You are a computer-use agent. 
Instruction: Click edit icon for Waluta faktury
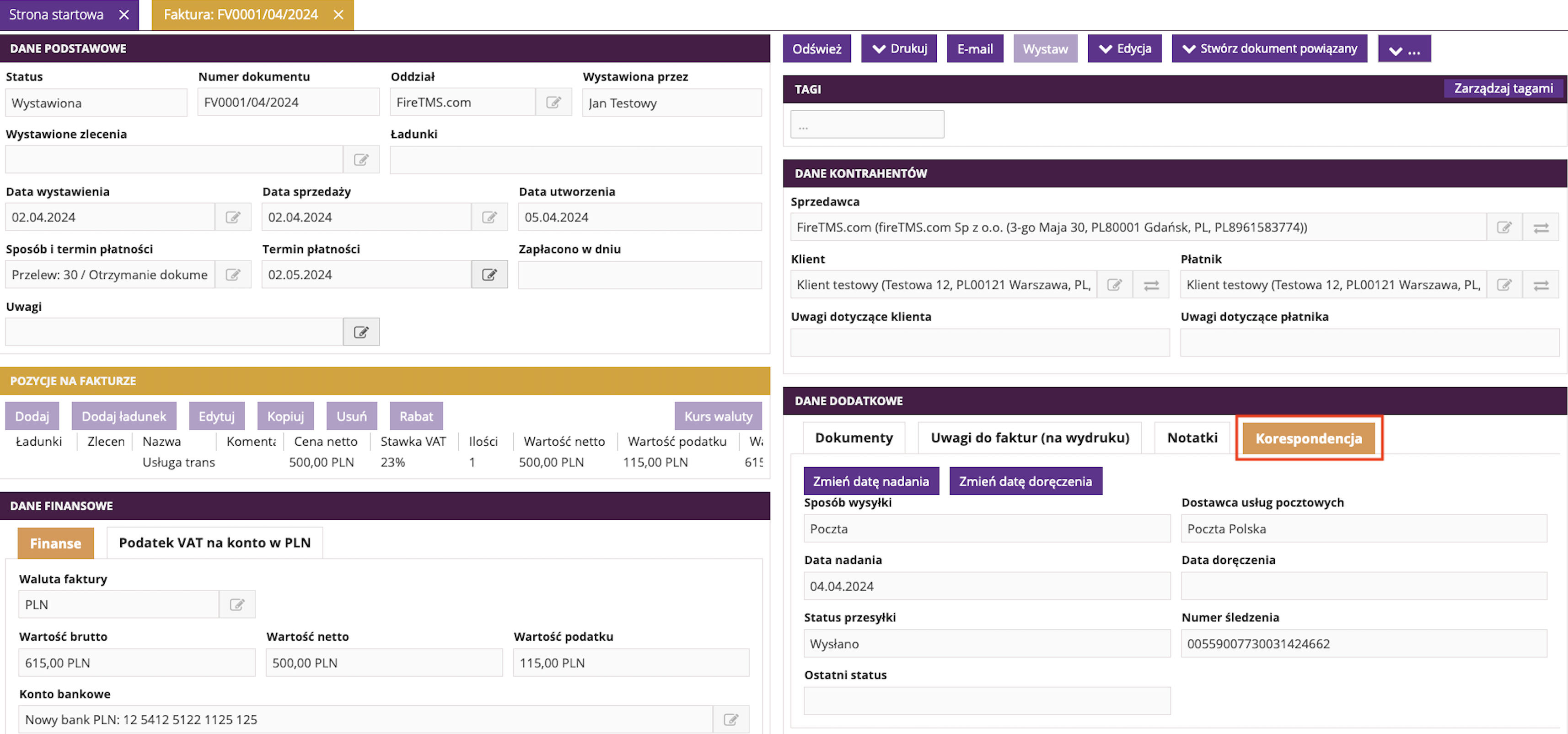(237, 604)
